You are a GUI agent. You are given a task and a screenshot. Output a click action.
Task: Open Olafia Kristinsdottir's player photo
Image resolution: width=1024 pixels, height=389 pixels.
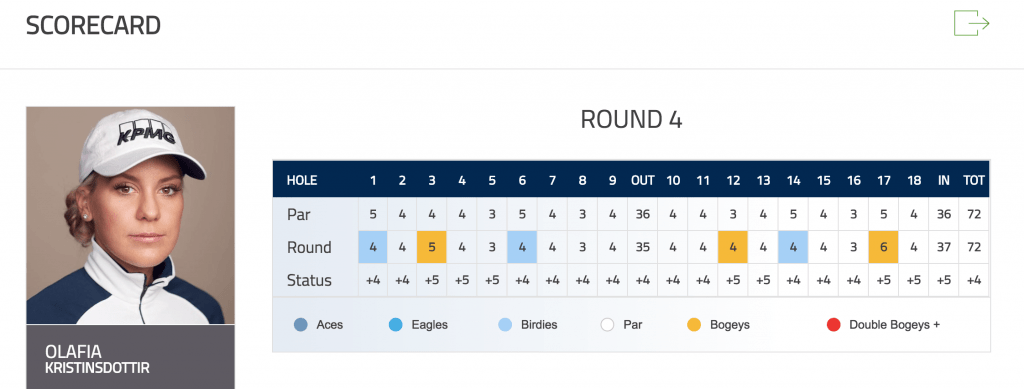point(131,215)
